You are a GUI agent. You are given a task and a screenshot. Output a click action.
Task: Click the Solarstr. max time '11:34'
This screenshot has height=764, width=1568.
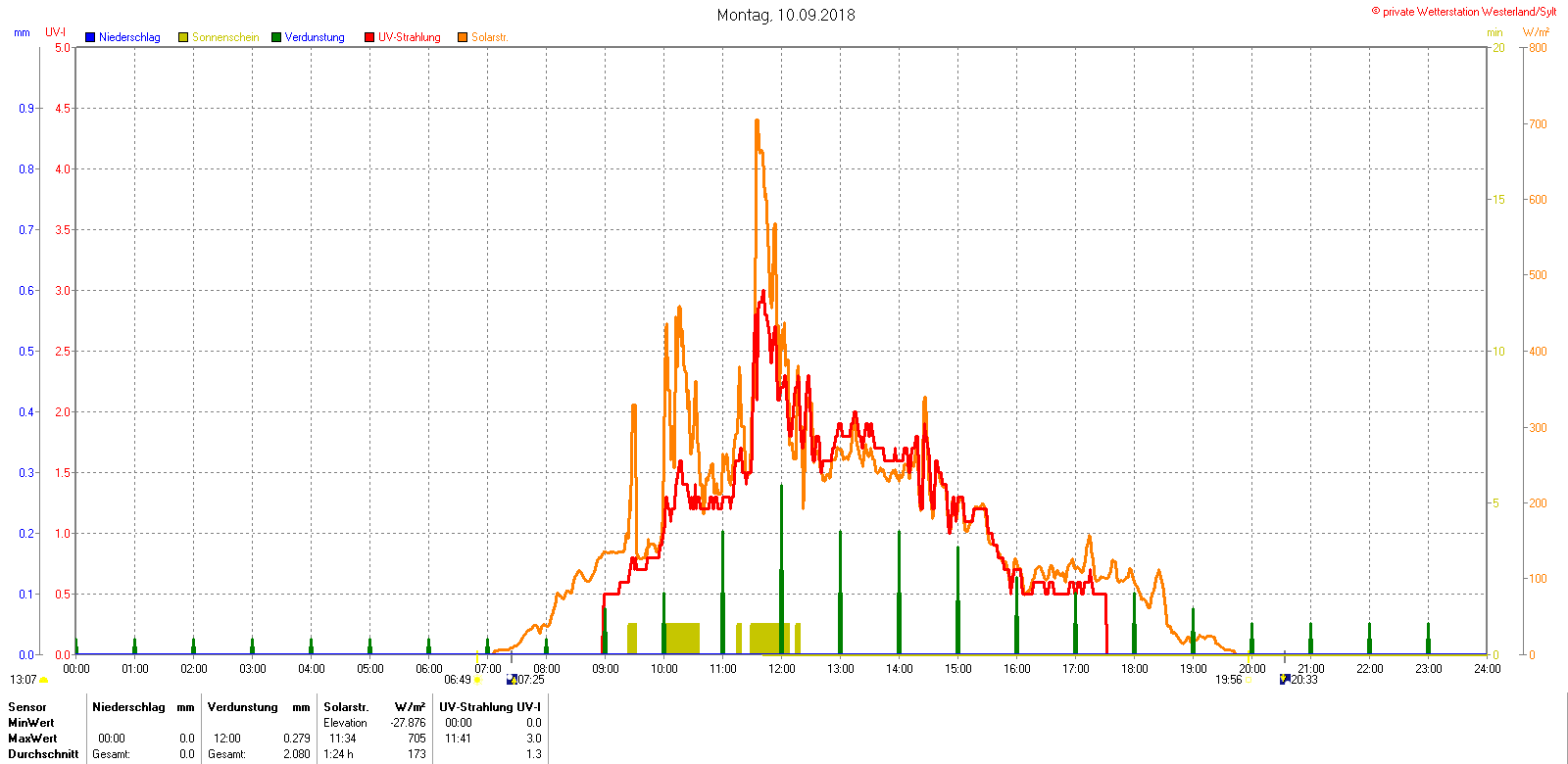[x=343, y=739]
